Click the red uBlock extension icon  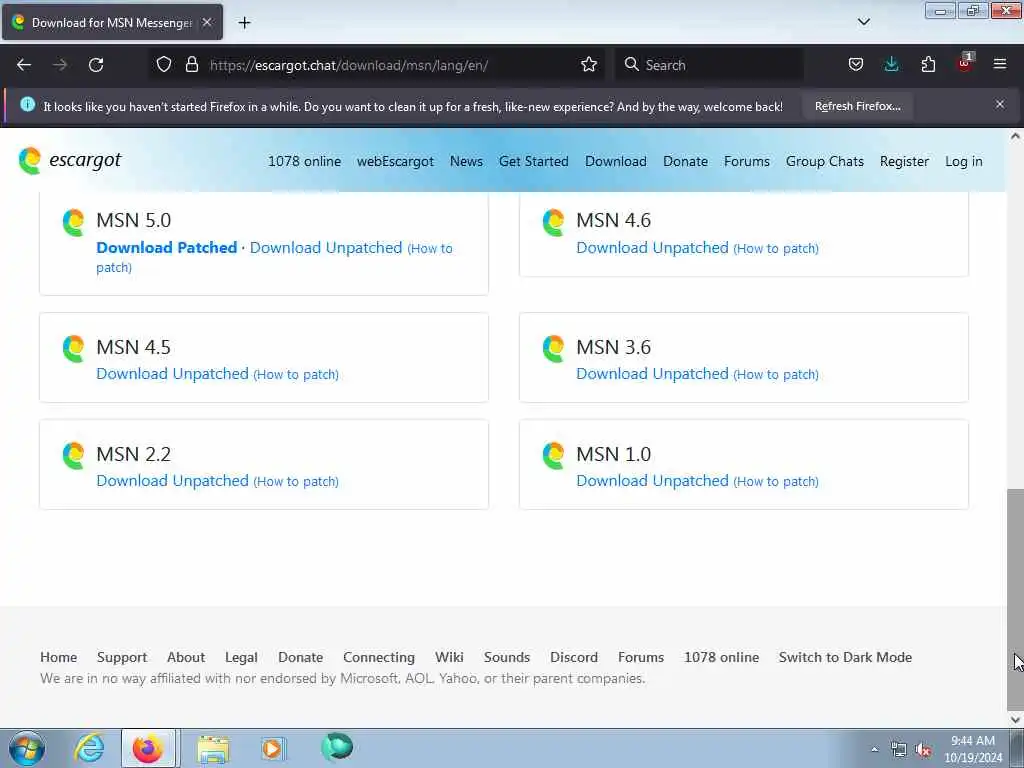click(x=965, y=63)
